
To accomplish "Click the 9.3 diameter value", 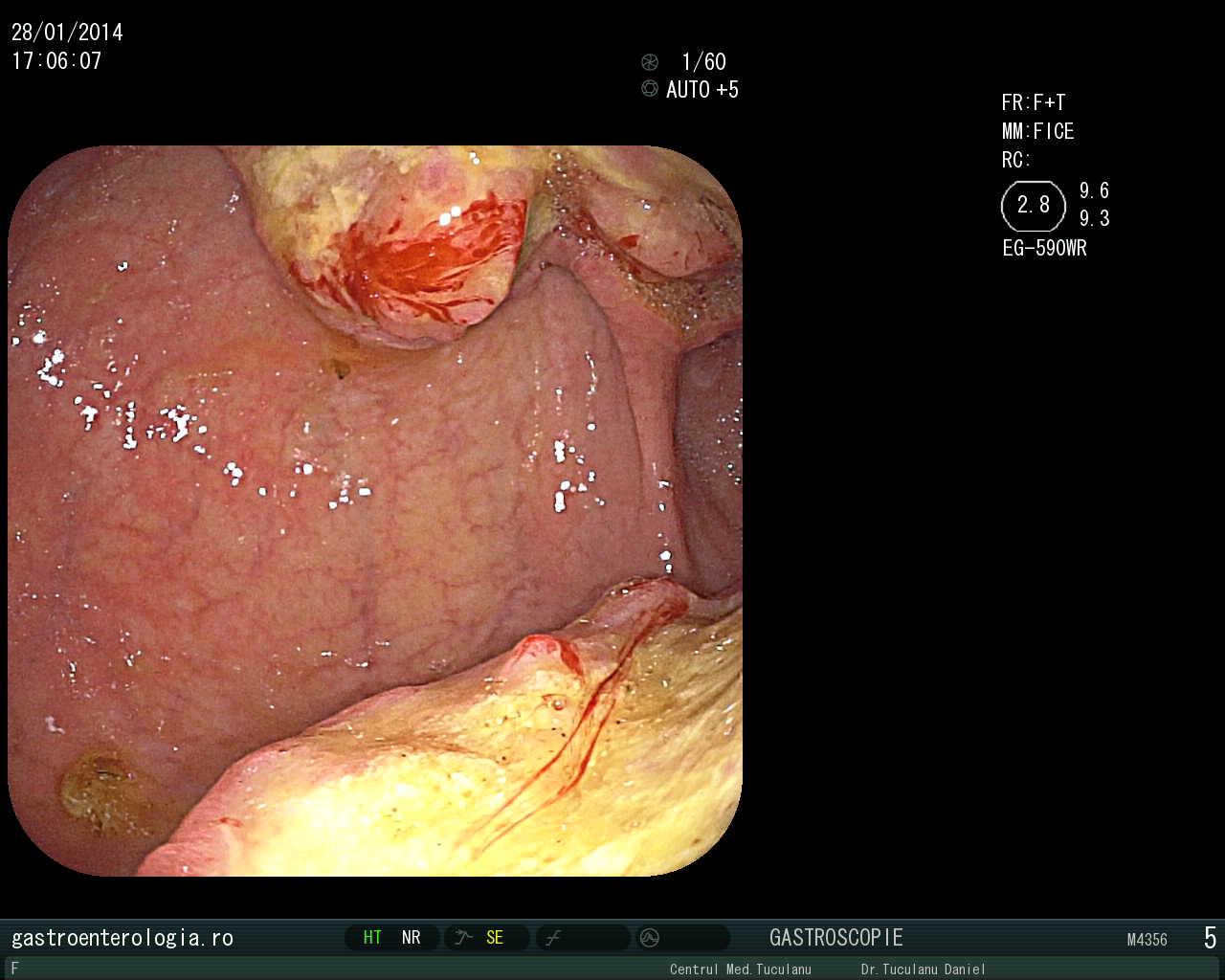I will tap(1095, 218).
